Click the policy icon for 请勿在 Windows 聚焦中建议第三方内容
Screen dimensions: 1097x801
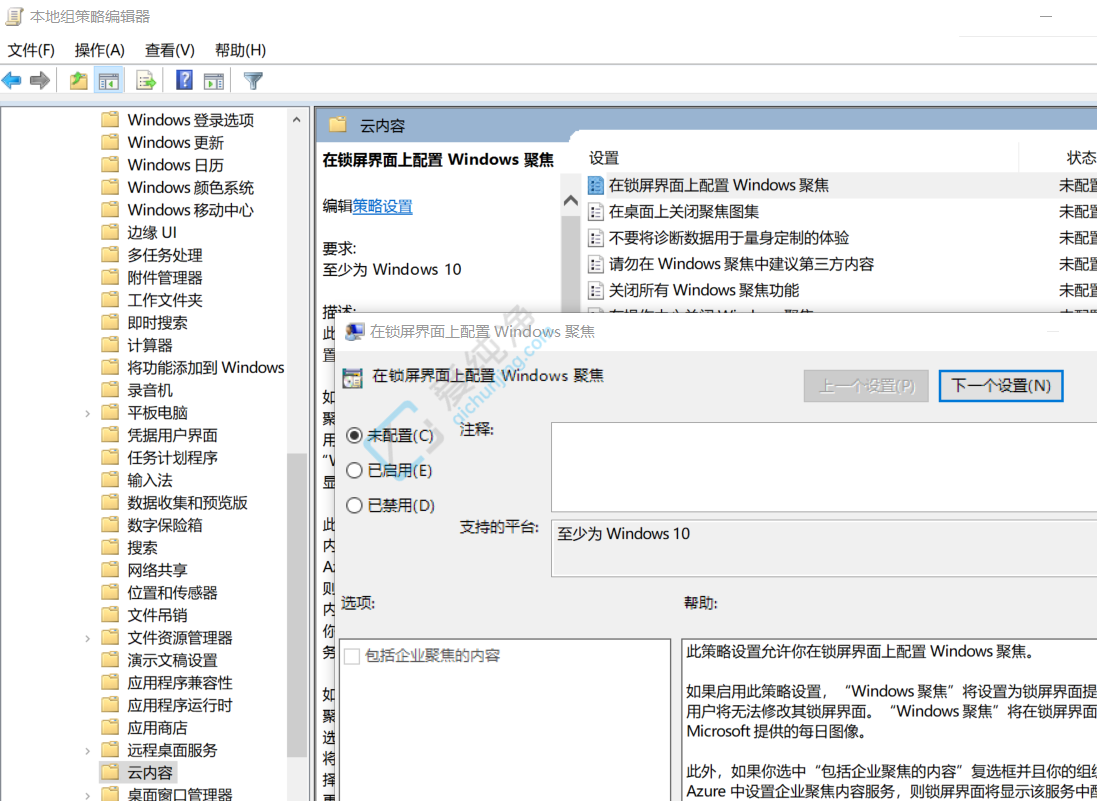(x=595, y=264)
